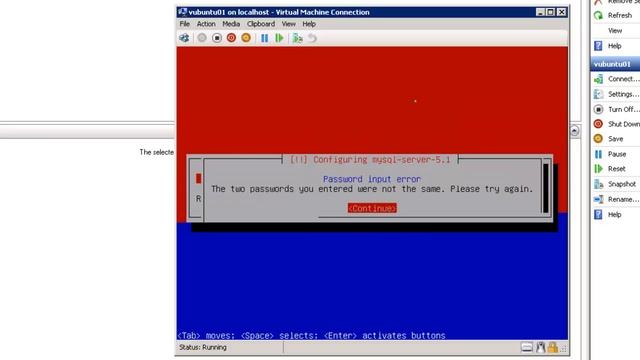Screen dimensions: 640x360
Task: Click the Refresh icon in Actions pane
Action: pos(598,16)
